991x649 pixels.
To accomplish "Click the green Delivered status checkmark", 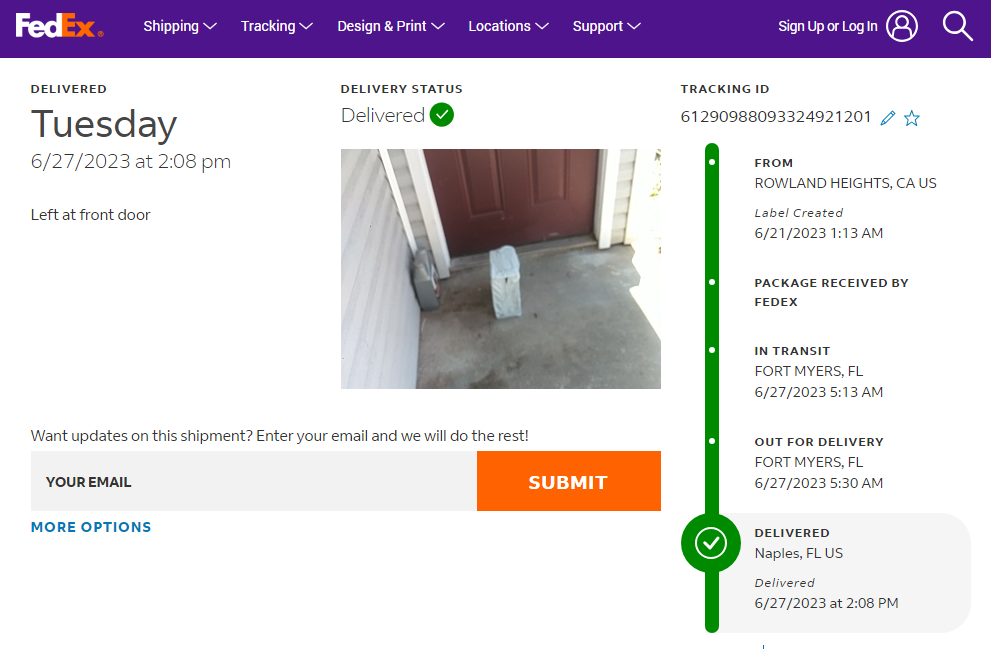I will [x=442, y=115].
